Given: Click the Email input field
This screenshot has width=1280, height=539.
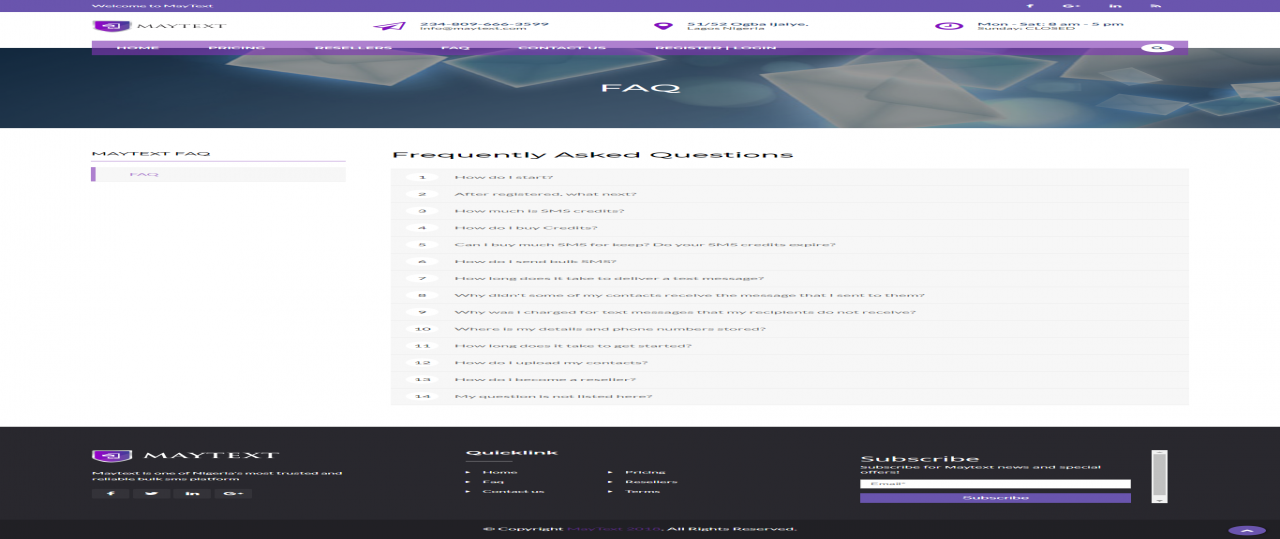Looking at the screenshot, I should point(995,484).
